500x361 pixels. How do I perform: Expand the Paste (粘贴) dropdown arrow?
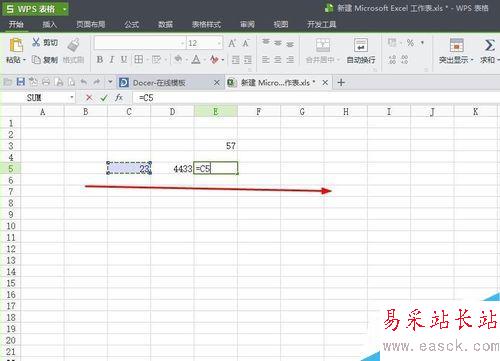[24, 60]
